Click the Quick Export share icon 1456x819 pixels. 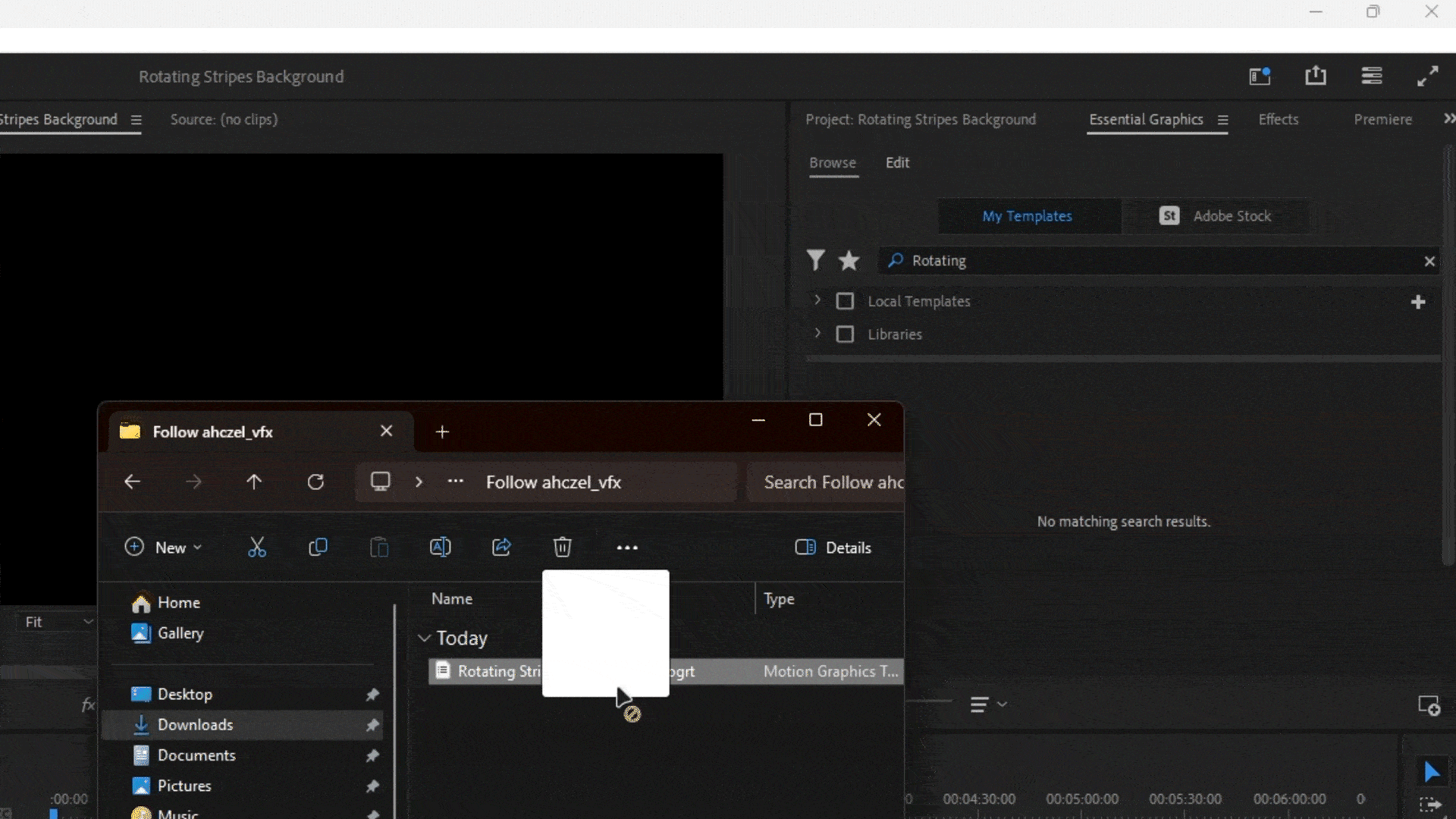point(1316,76)
